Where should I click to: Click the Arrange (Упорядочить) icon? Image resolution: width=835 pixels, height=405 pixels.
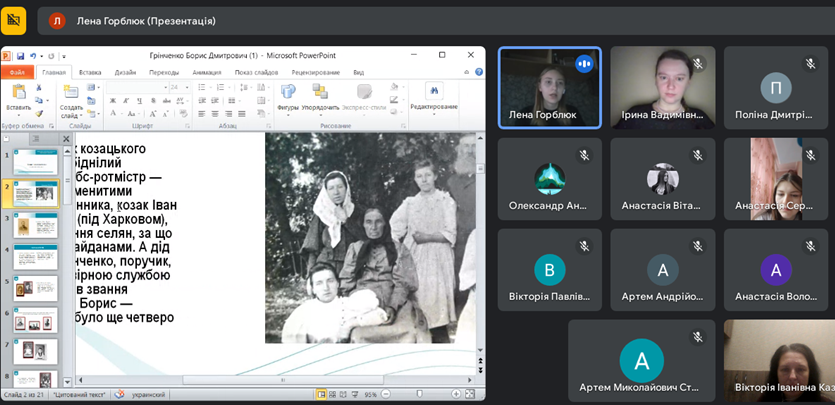(x=320, y=93)
